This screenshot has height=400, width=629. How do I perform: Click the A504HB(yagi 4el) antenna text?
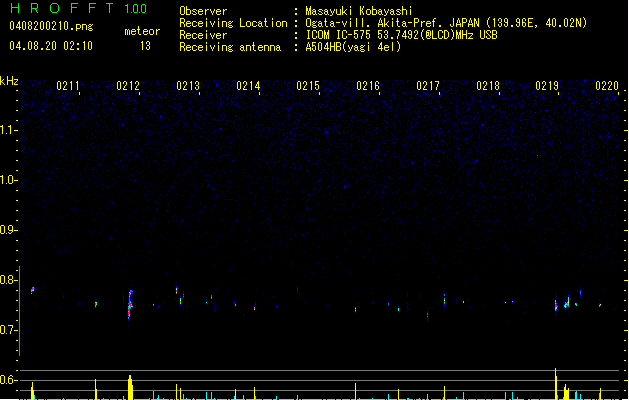pyautogui.click(x=353, y=47)
